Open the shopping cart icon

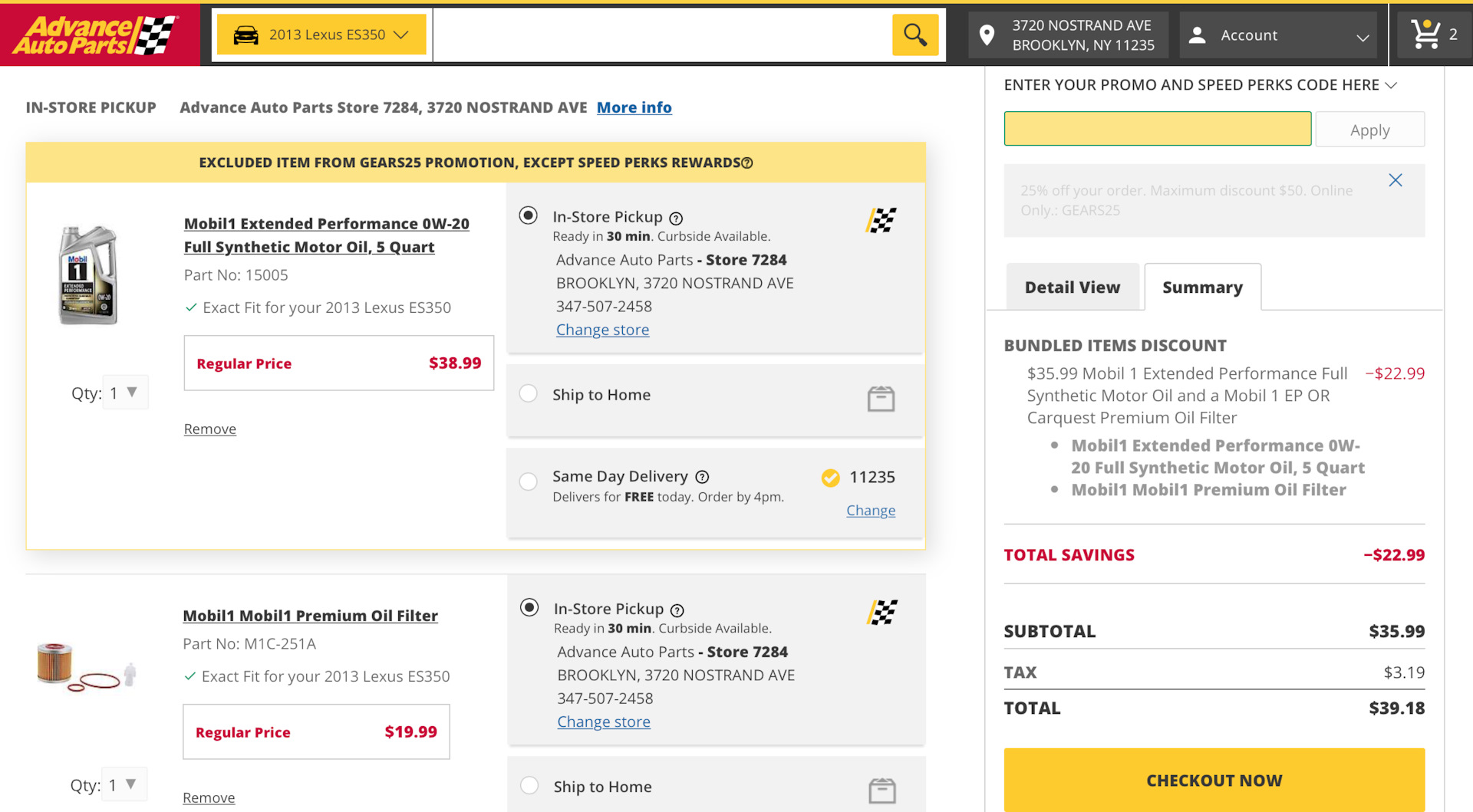tap(1425, 35)
